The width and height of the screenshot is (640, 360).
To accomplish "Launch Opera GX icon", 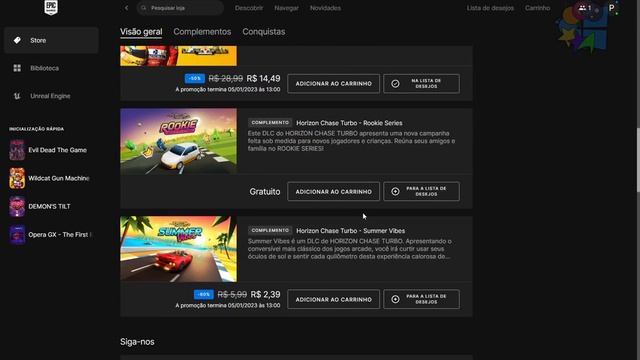I will click(17, 234).
